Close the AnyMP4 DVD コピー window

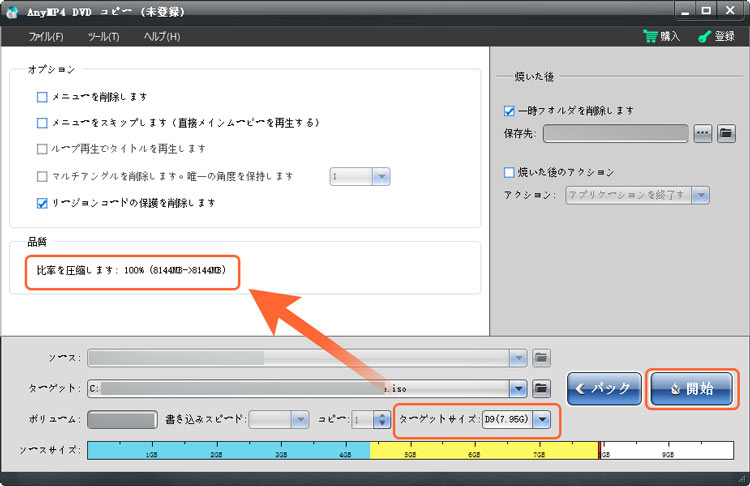(x=730, y=11)
